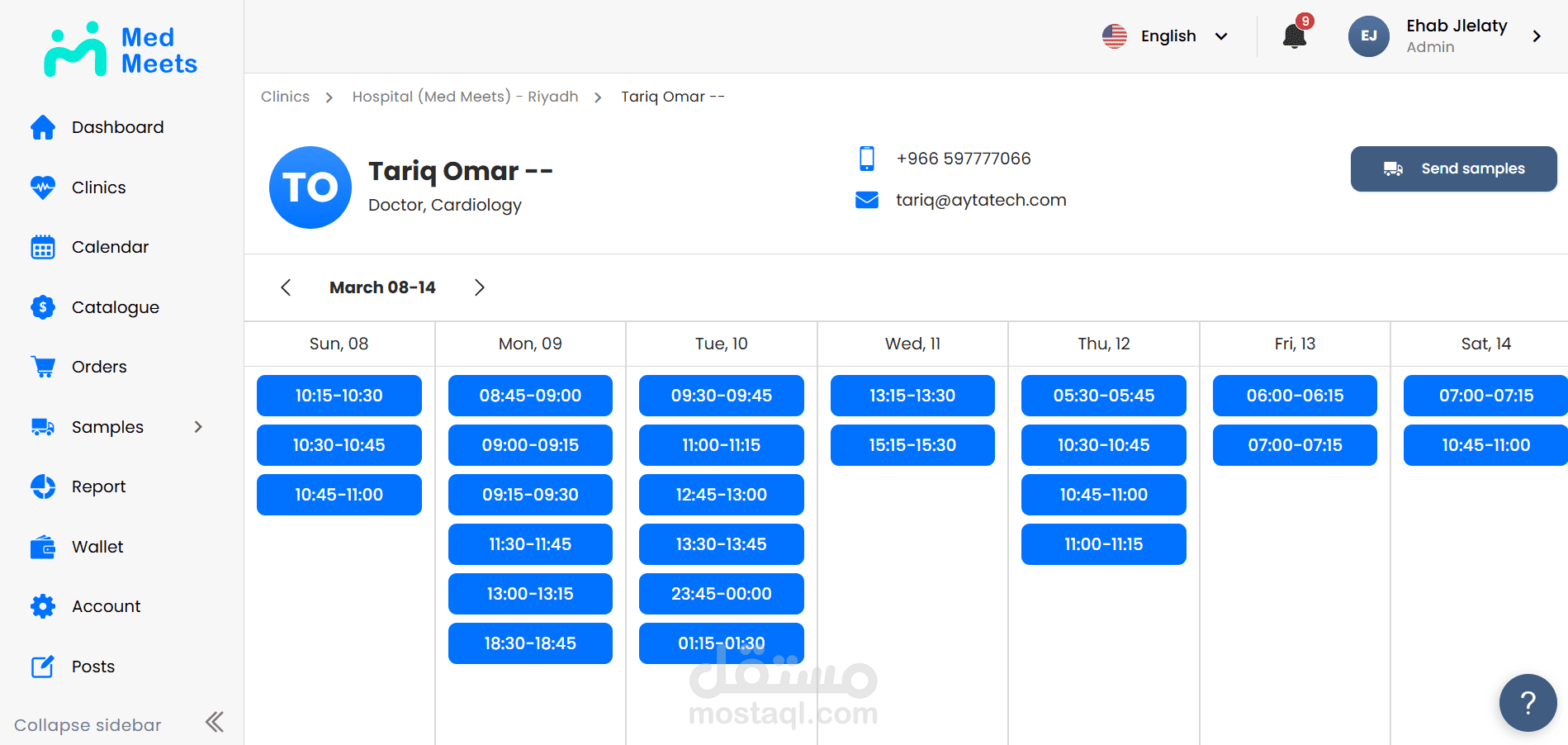Viewport: 1568px width, 745px height.
Task: Open the Catalogue menu item
Action: coord(115,307)
